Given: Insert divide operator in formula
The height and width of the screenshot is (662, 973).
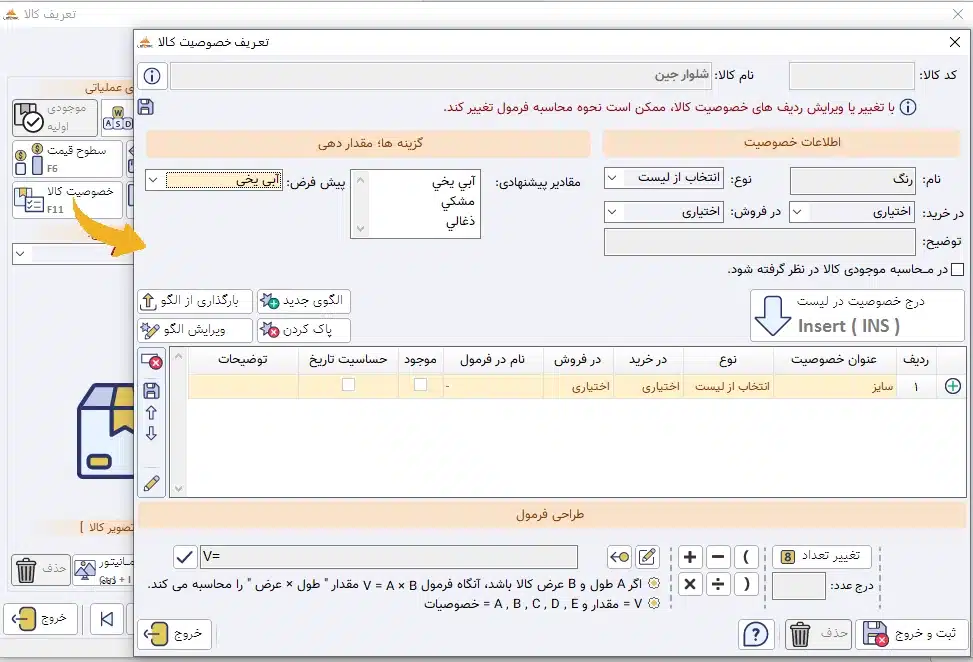Looking at the screenshot, I should [718, 584].
